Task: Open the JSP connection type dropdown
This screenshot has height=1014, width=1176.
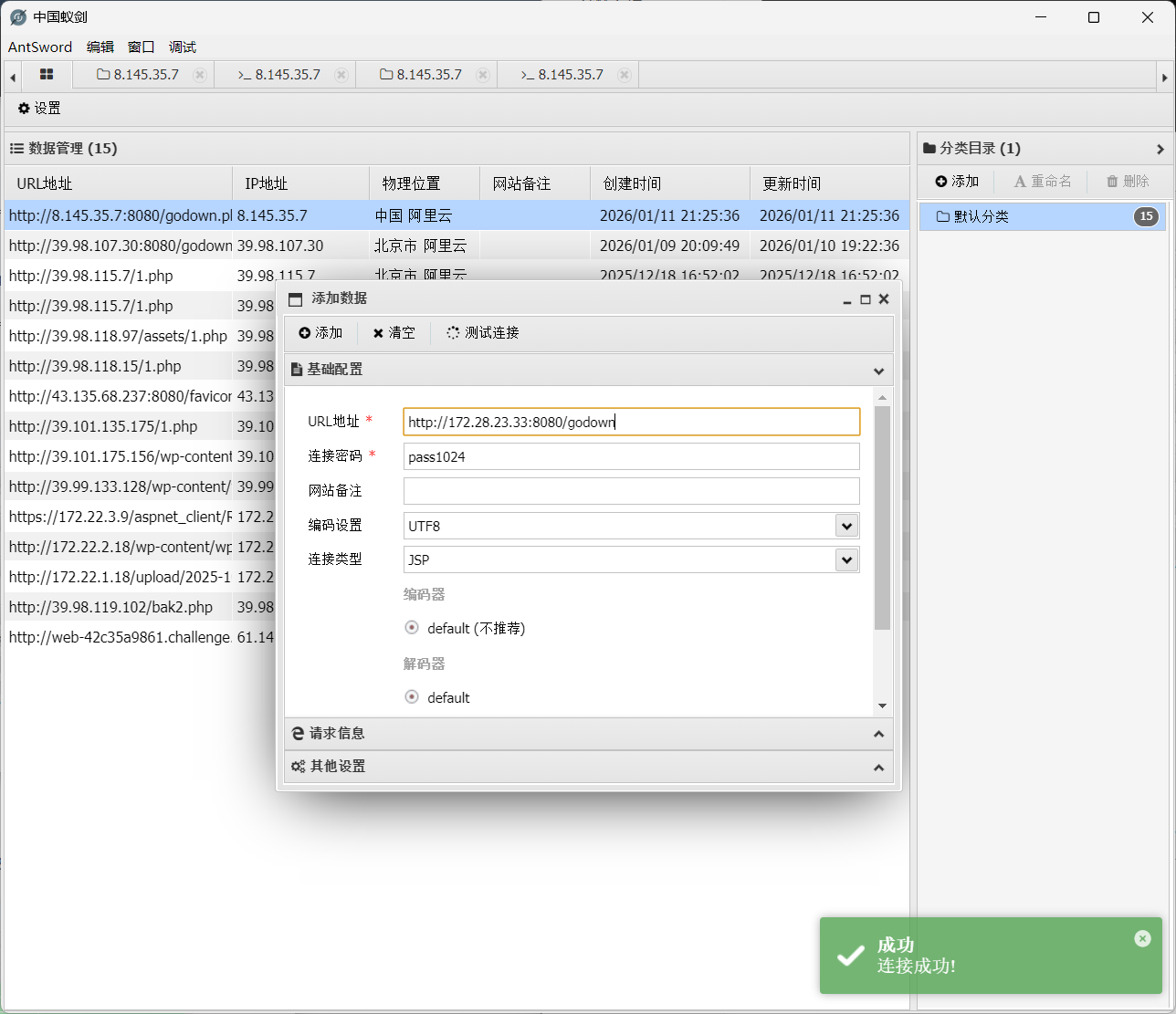Action: point(846,560)
